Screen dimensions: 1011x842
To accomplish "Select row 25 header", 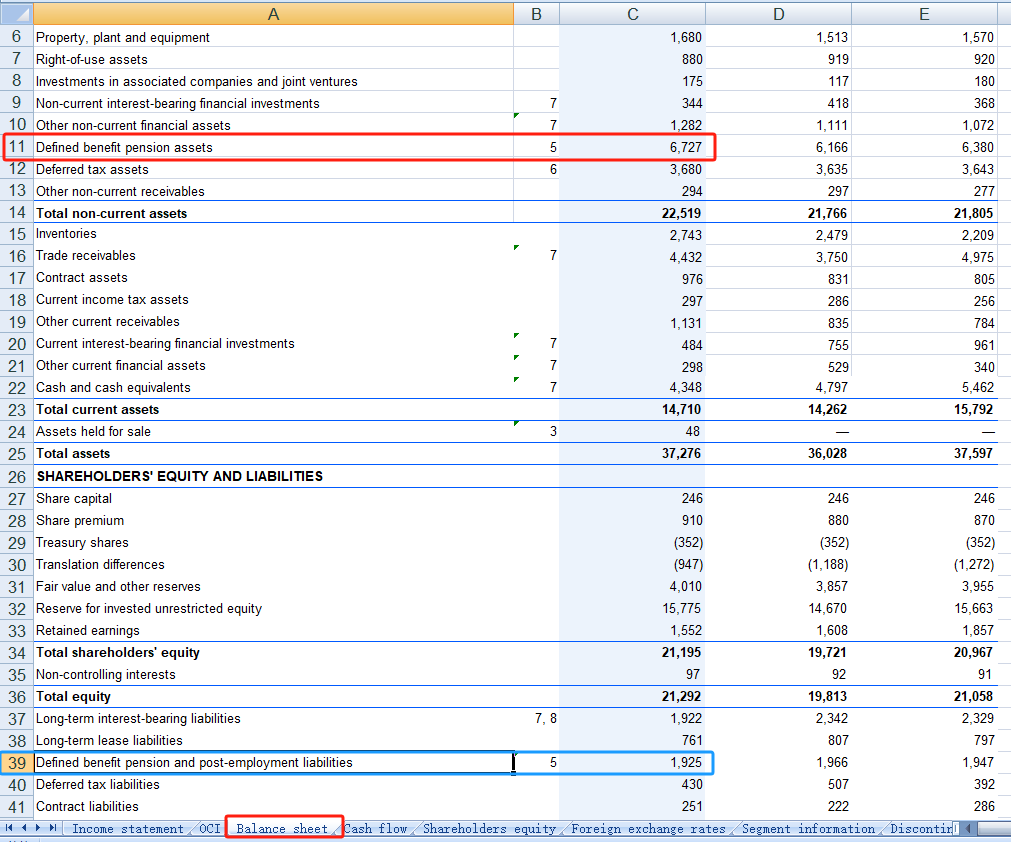I will point(17,454).
